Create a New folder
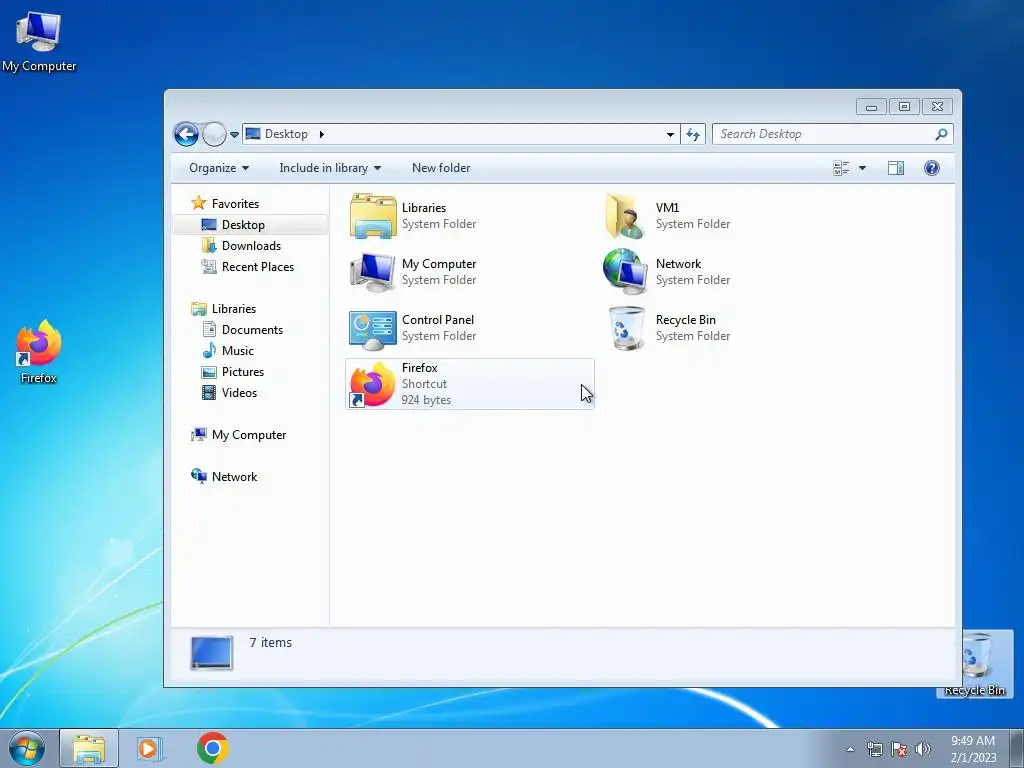The width and height of the screenshot is (1024, 768). pyautogui.click(x=441, y=168)
